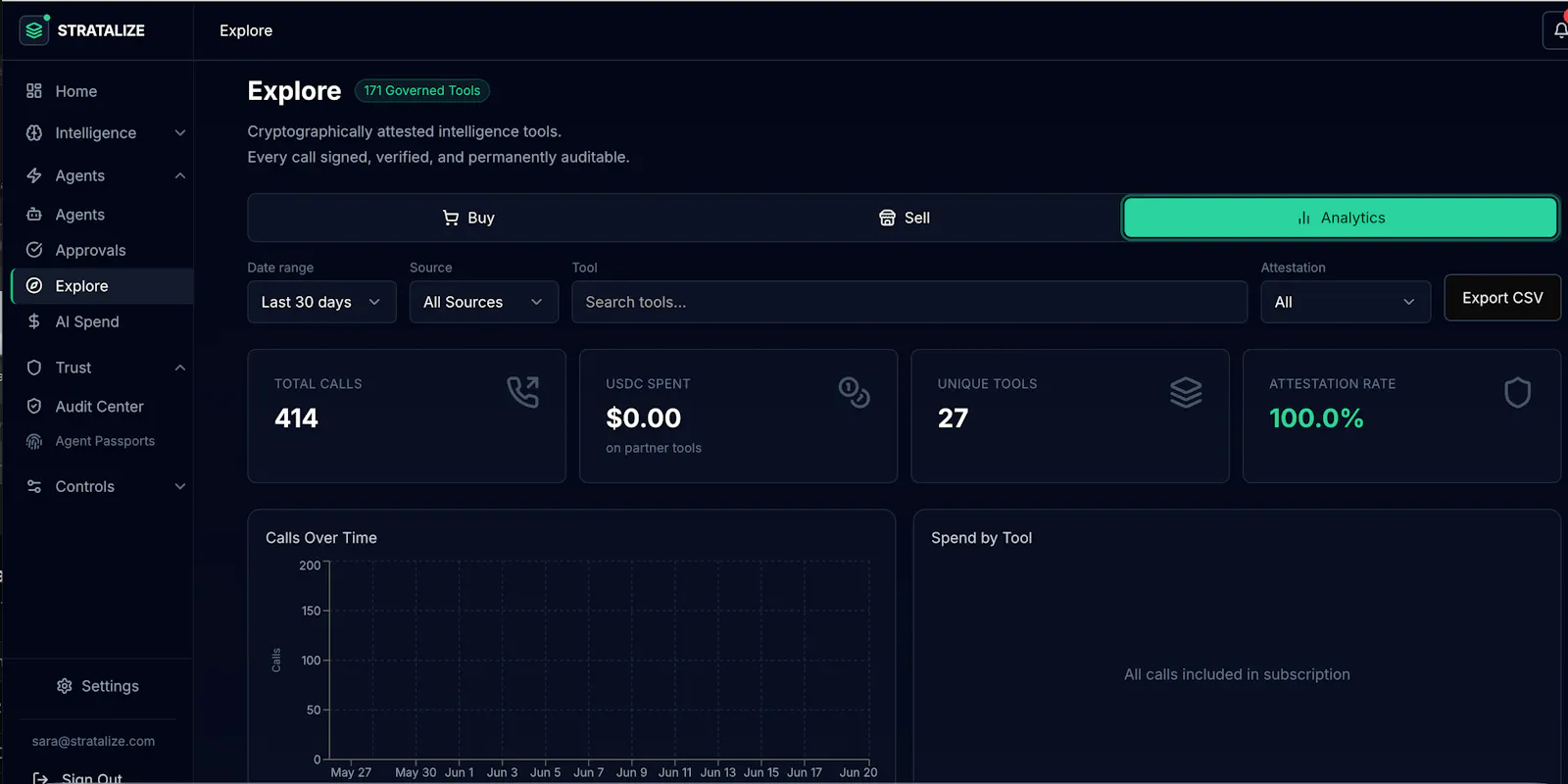1568x784 pixels.
Task: Click the May 27 axis label
Action: point(351,772)
